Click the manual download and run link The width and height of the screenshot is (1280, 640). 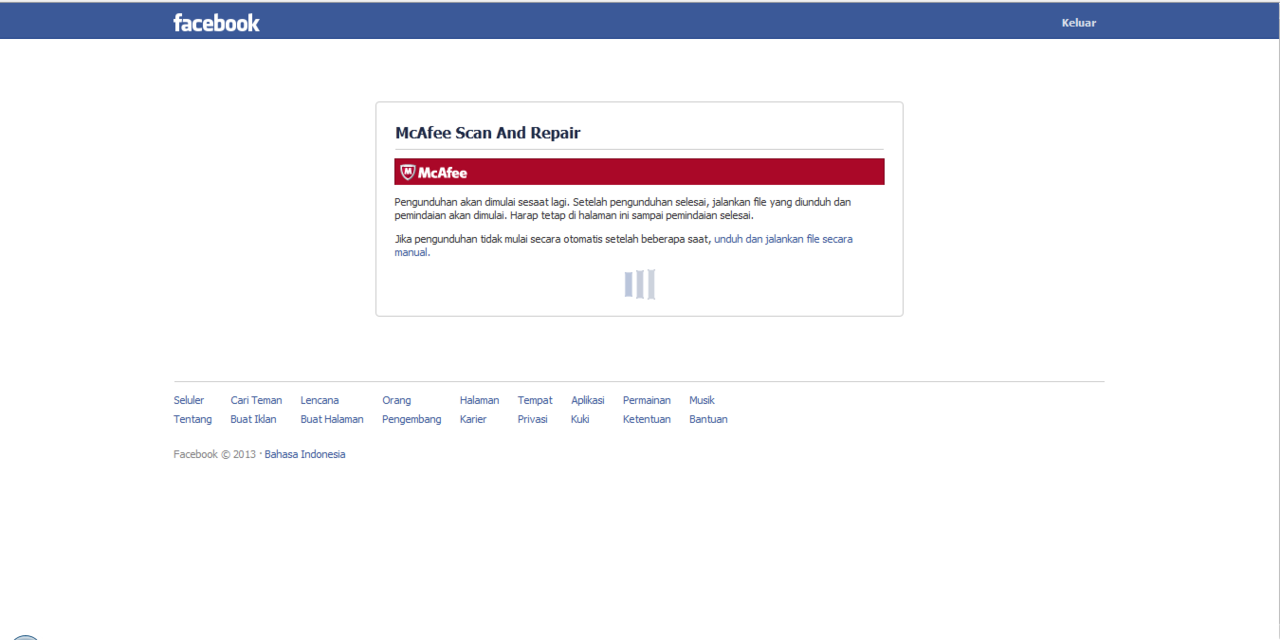[782, 239]
